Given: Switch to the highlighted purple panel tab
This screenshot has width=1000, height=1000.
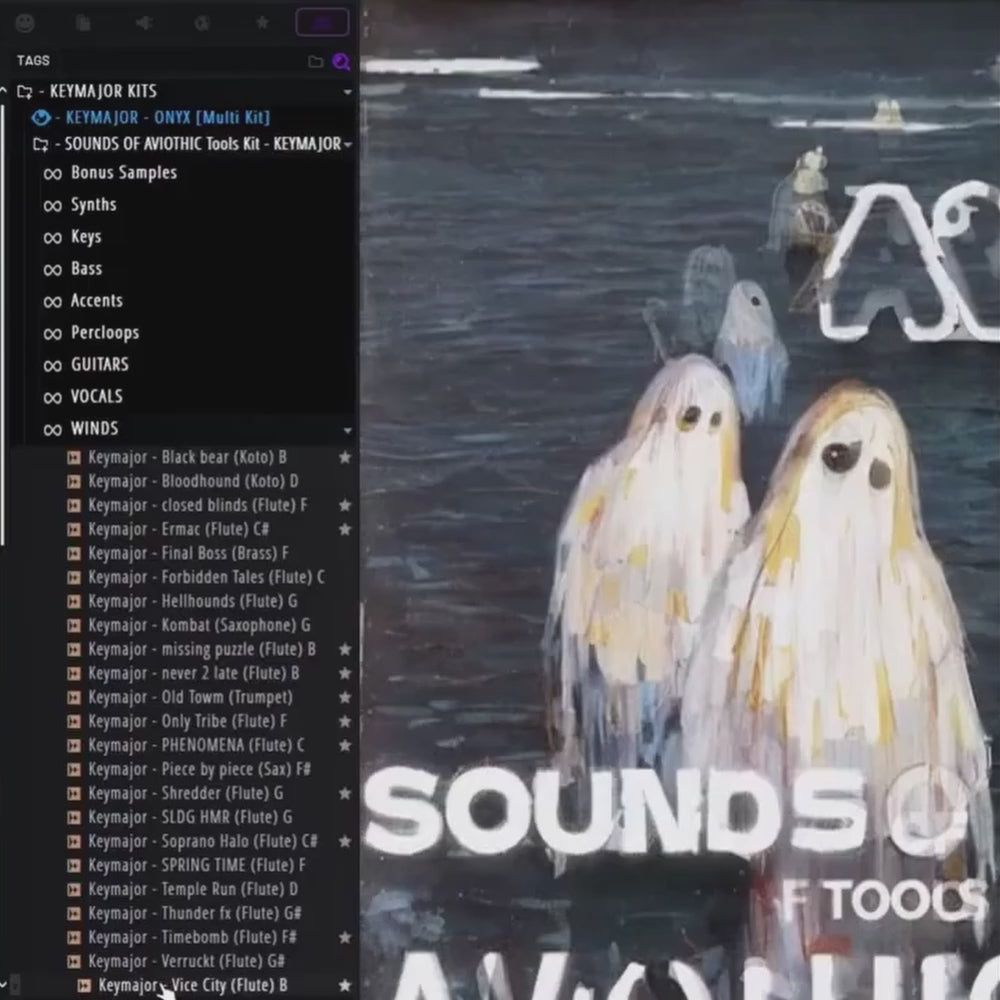Looking at the screenshot, I should (321, 22).
